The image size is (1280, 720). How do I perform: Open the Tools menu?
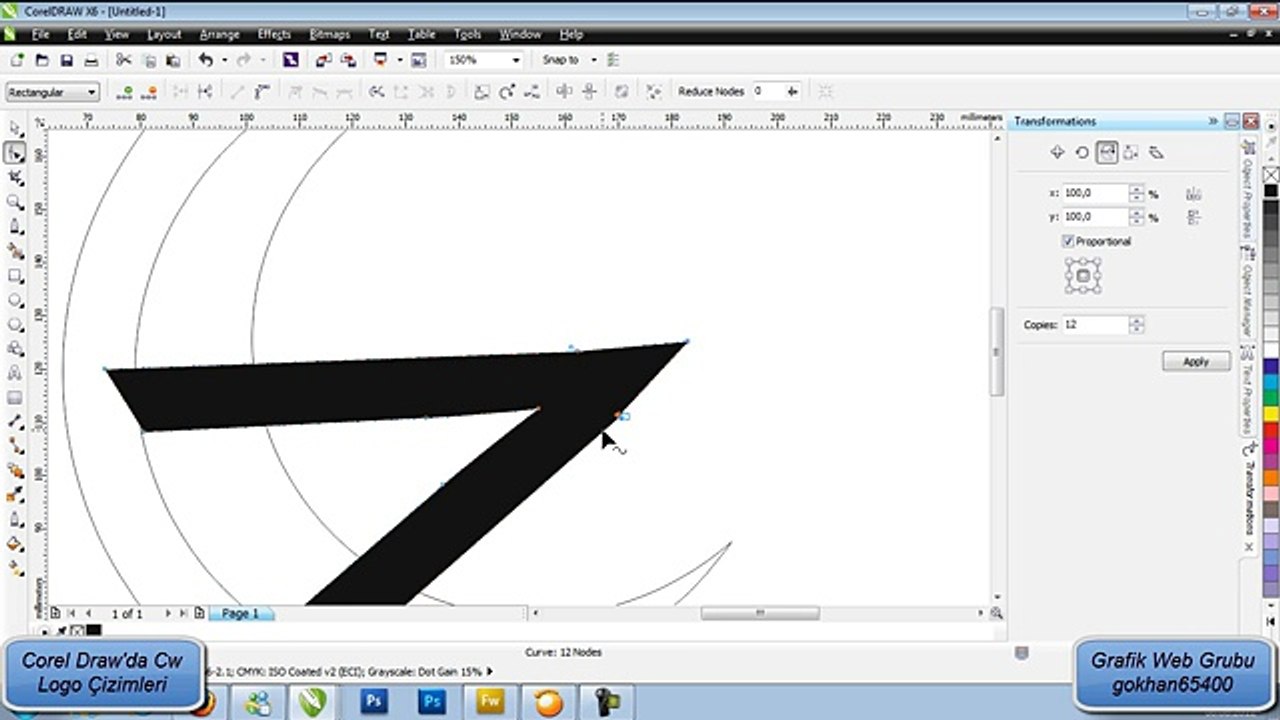click(467, 34)
